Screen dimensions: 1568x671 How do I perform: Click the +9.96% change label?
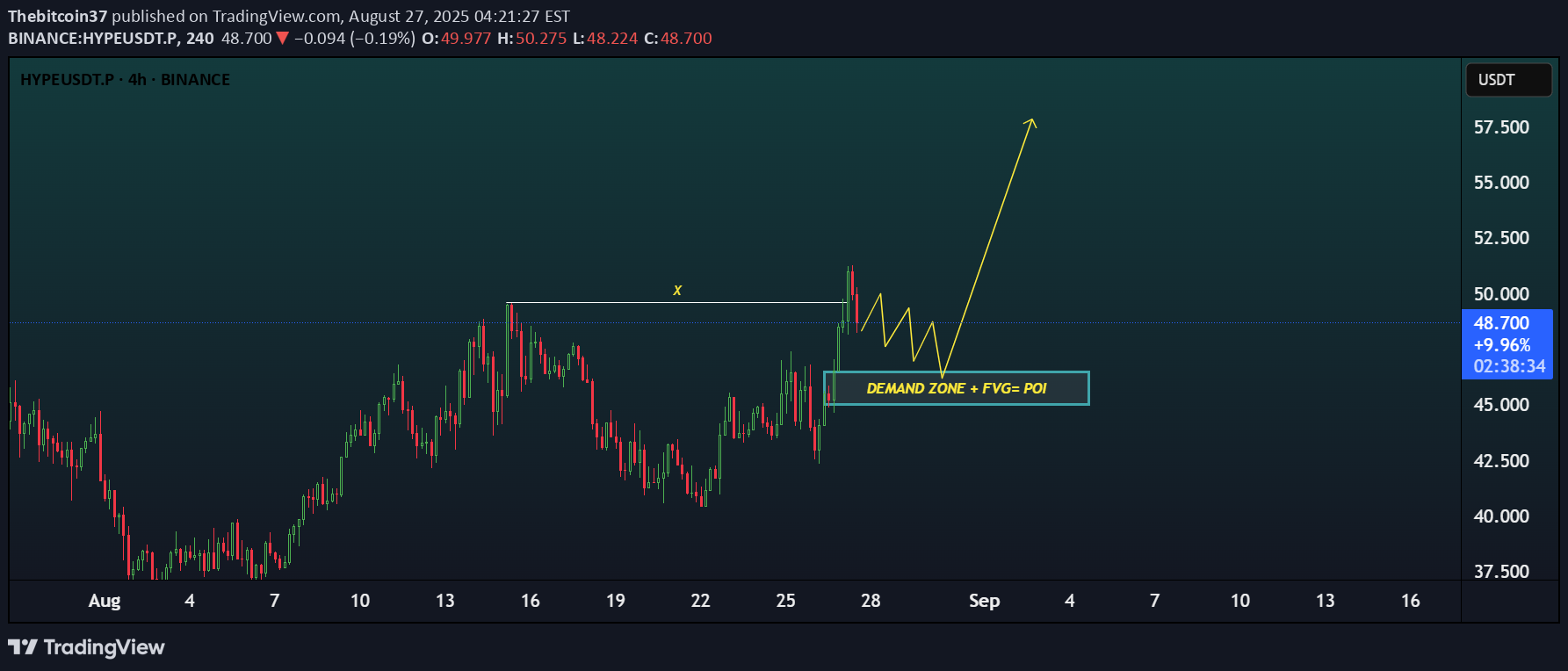[1502, 345]
